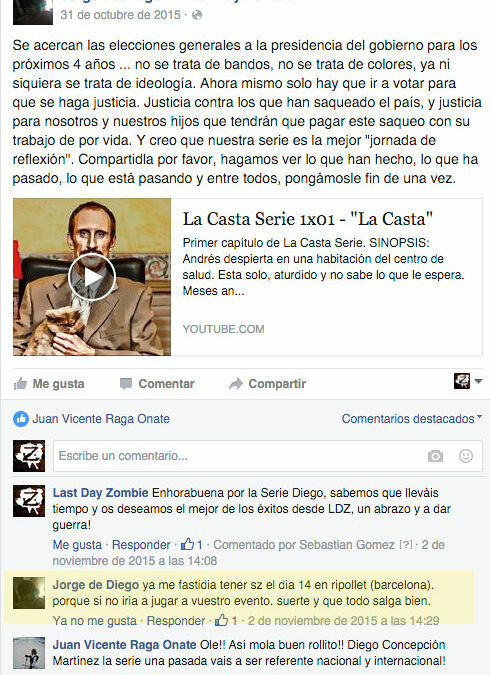
Task: Toggle Me gusta on the post
Action: coord(49,384)
